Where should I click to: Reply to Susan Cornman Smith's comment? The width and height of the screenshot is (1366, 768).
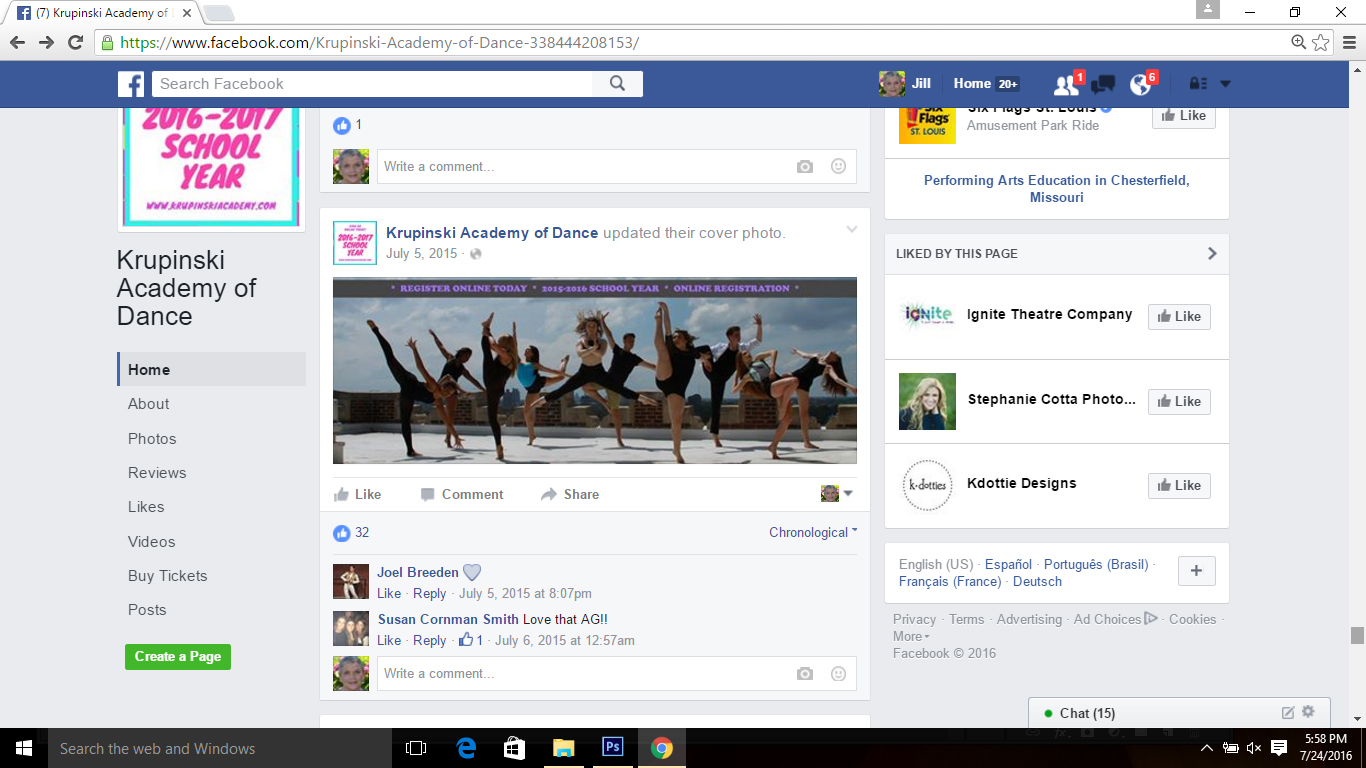point(430,640)
